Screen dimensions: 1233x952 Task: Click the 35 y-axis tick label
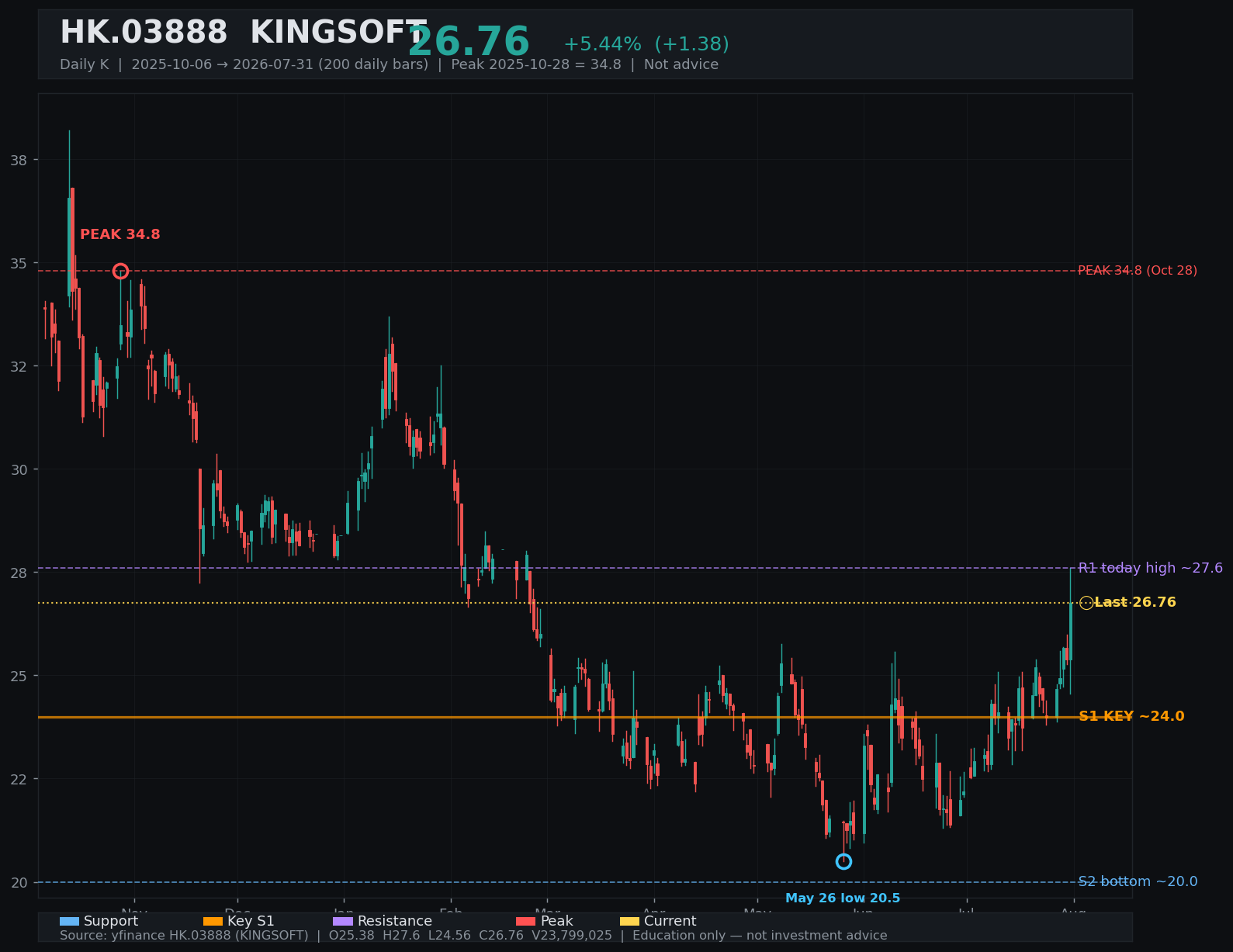pos(19,264)
